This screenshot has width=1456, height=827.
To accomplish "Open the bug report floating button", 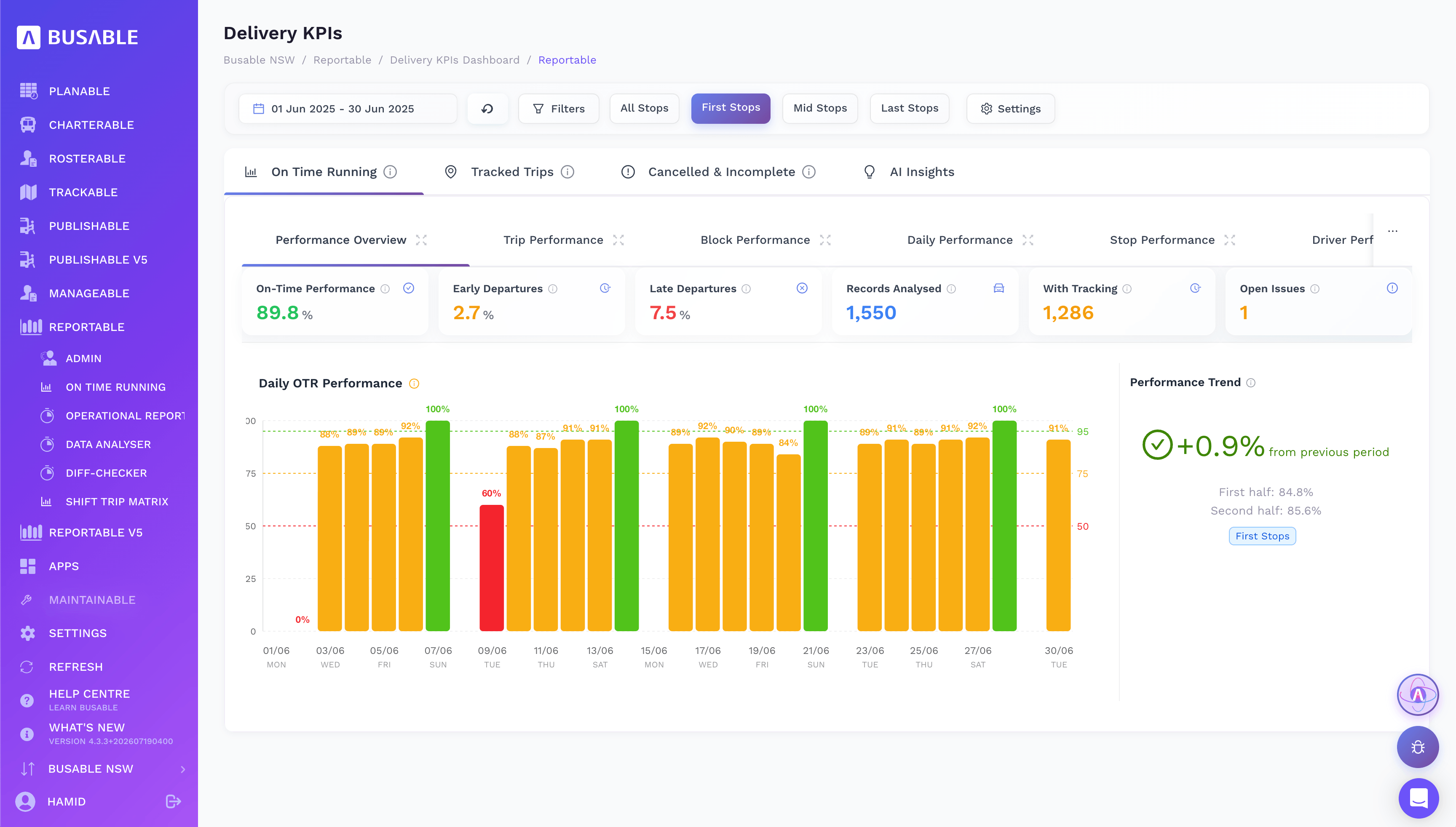I will 1417,747.
